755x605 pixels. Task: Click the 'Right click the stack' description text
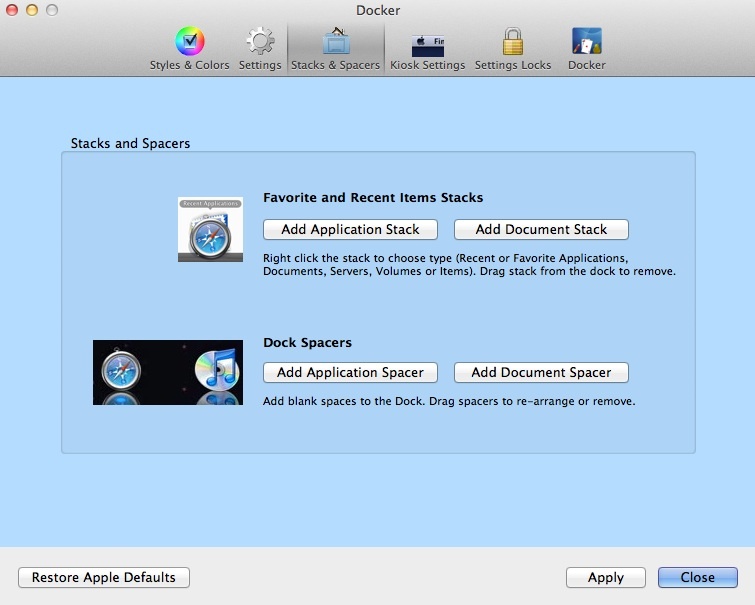[469, 264]
